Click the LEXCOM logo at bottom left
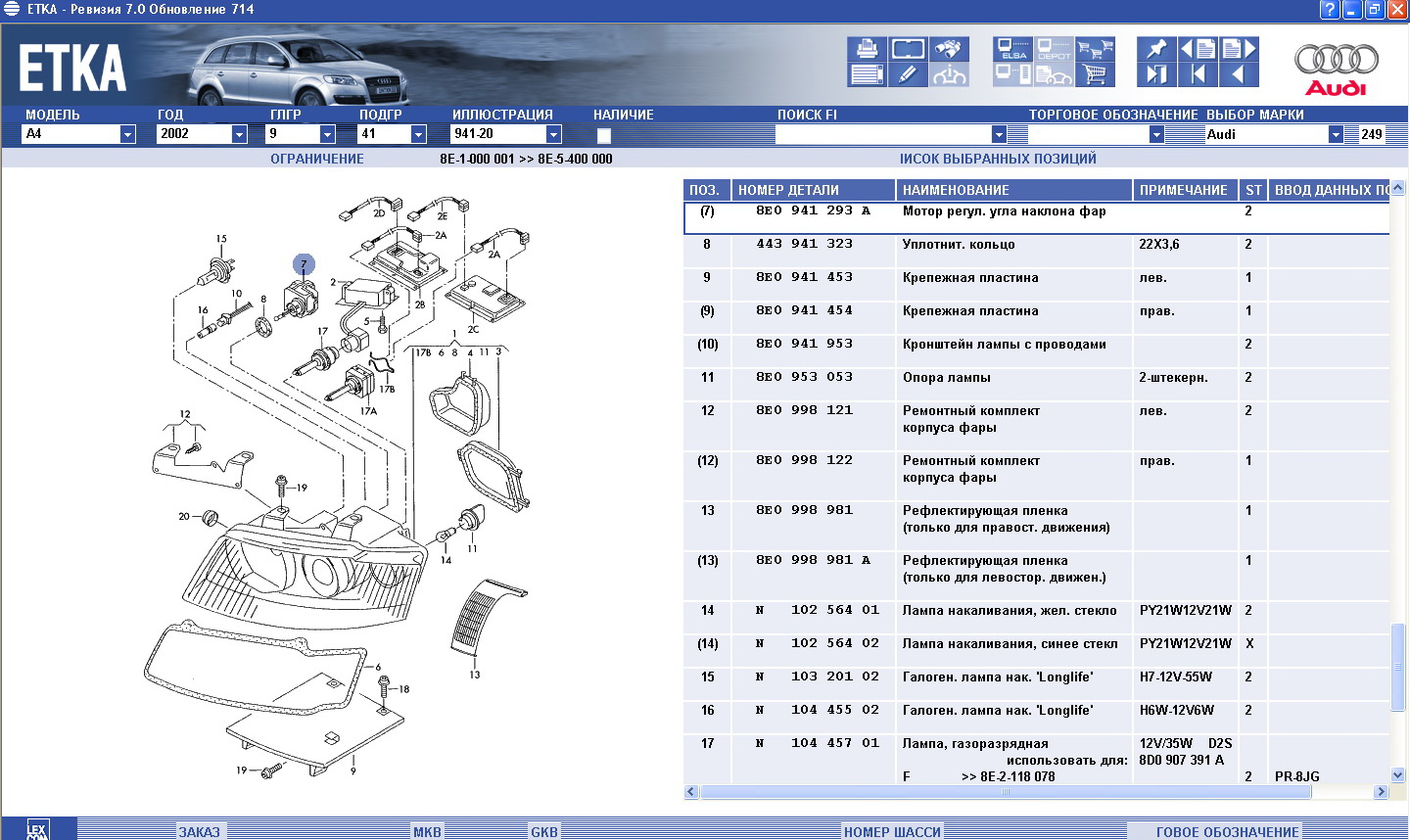 [37, 830]
